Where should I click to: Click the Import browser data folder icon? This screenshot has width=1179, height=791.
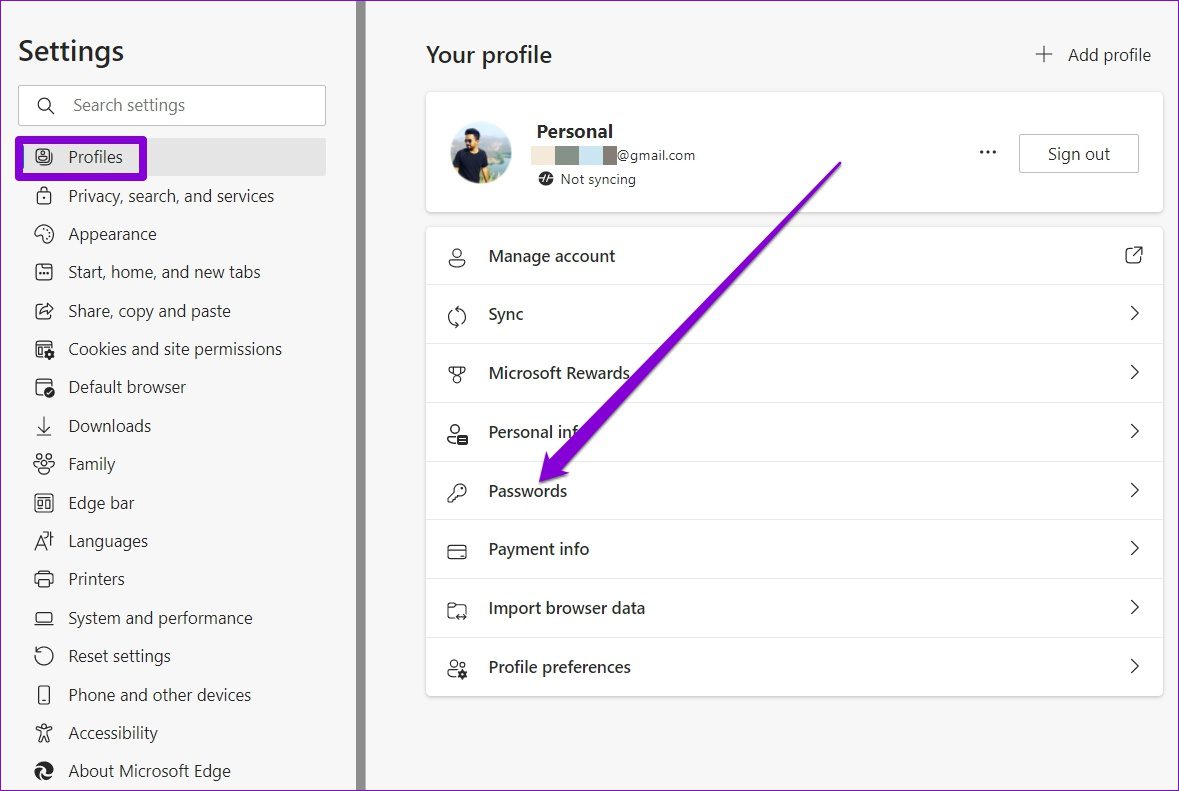pyautogui.click(x=456, y=610)
